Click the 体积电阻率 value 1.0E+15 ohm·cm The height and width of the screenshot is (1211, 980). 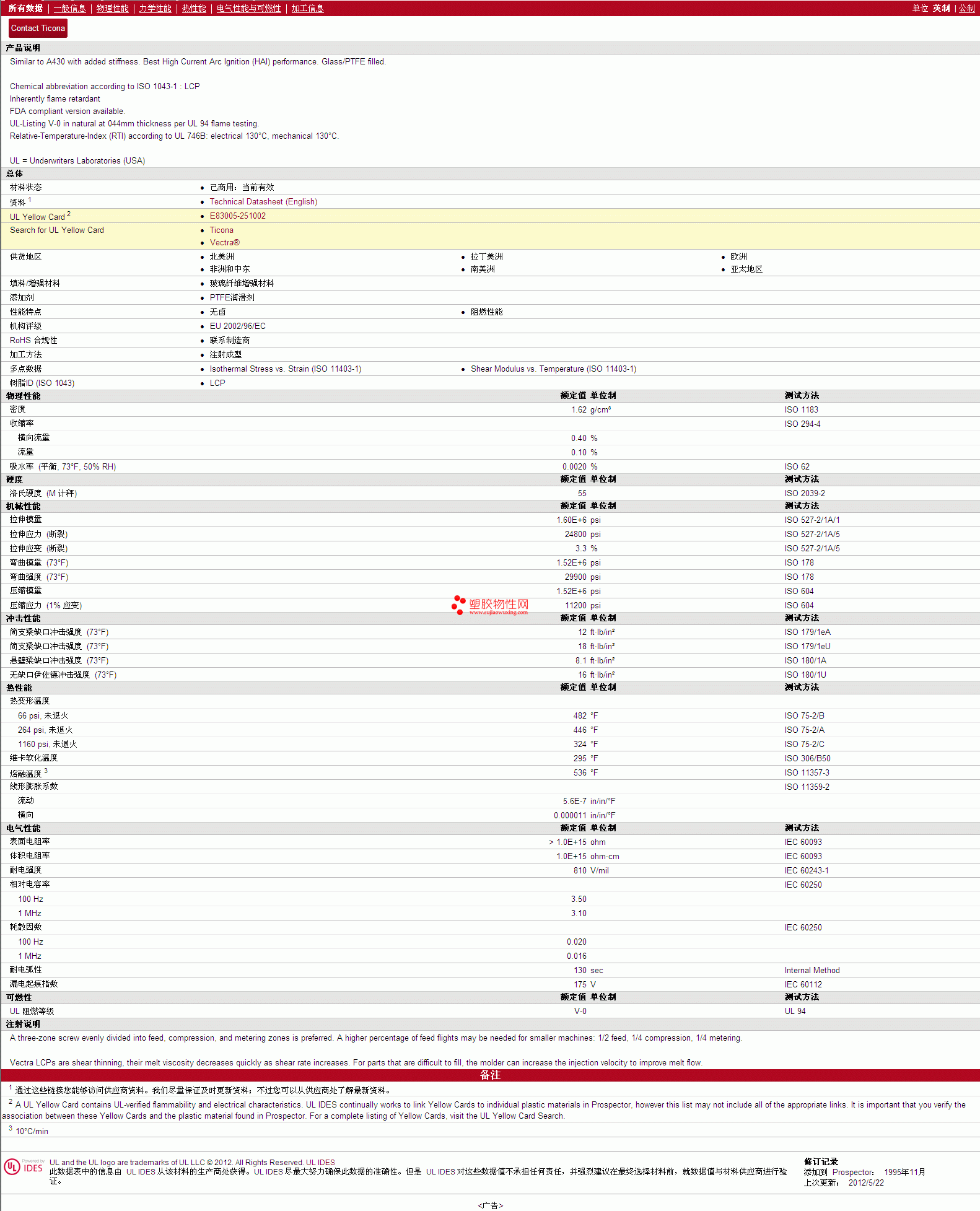[587, 856]
